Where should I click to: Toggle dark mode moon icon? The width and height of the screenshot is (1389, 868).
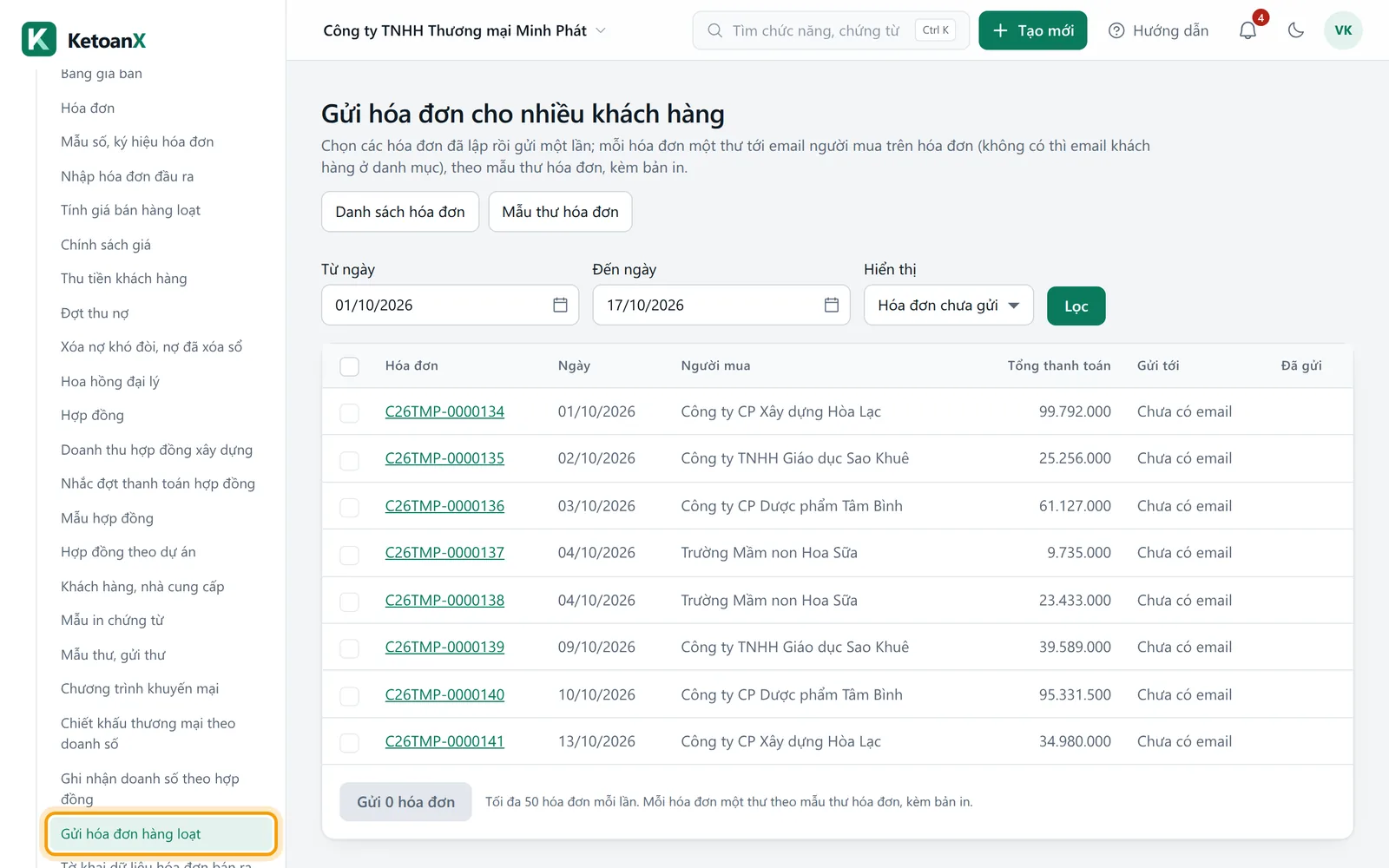[1296, 30]
